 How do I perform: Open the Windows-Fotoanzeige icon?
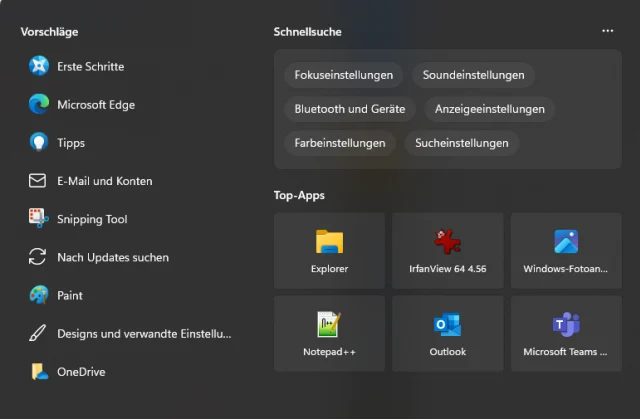(x=566, y=242)
